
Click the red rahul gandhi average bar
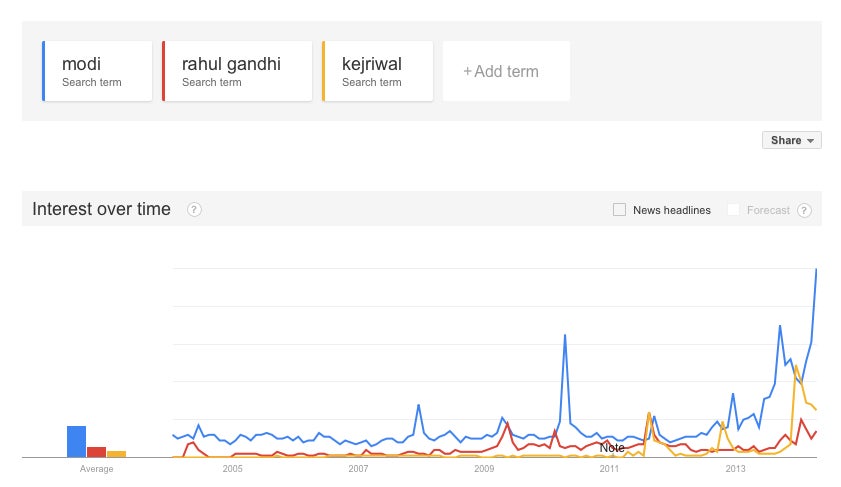click(97, 452)
